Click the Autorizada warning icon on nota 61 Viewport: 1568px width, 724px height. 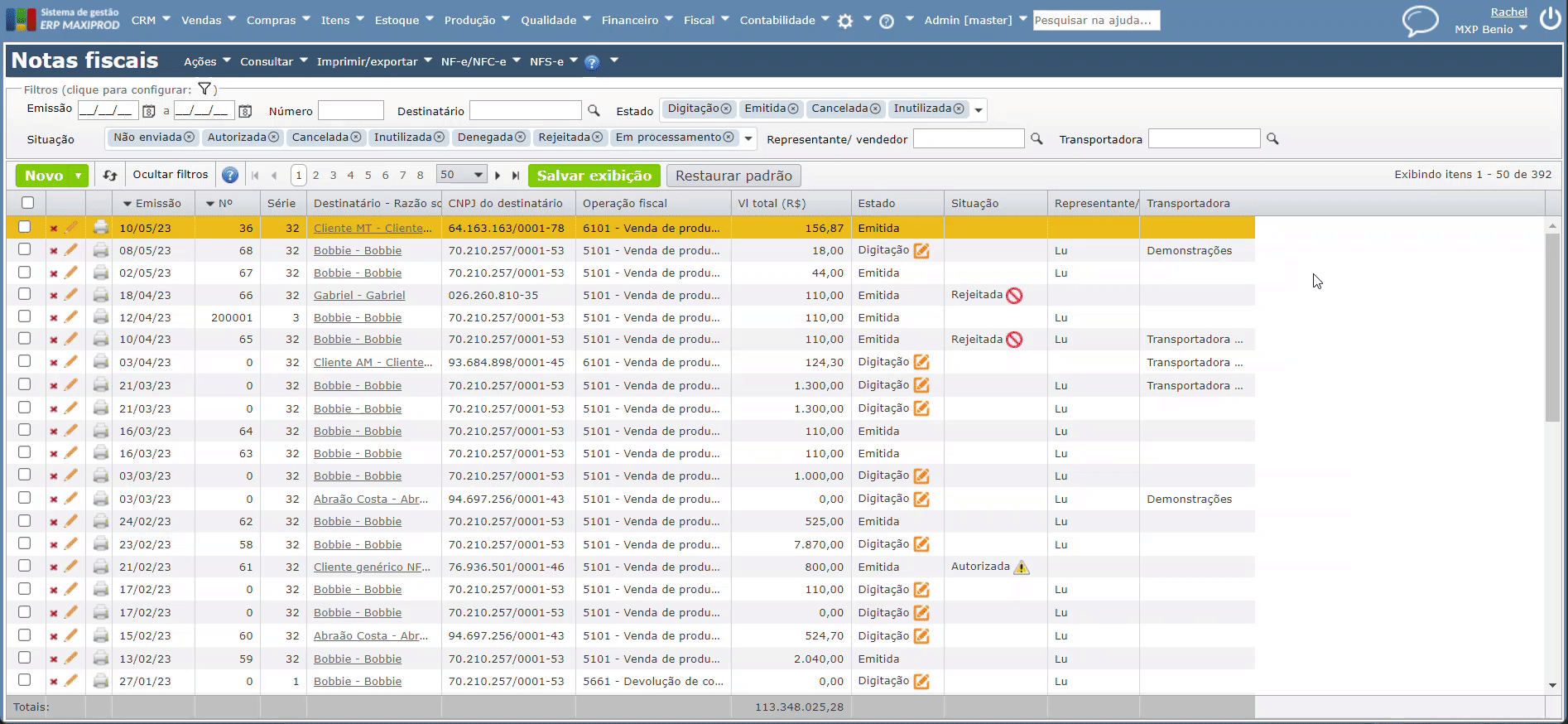click(1022, 567)
